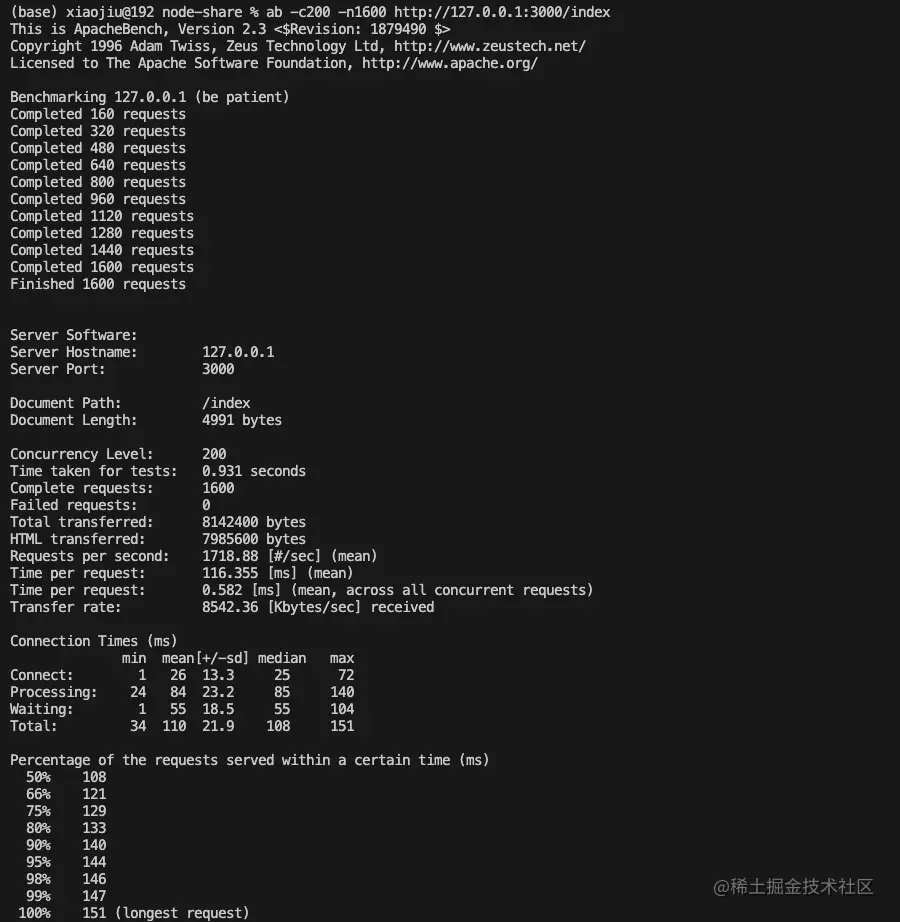
Task: Click the "Connection Times (ms)" heading
Action: (94, 641)
